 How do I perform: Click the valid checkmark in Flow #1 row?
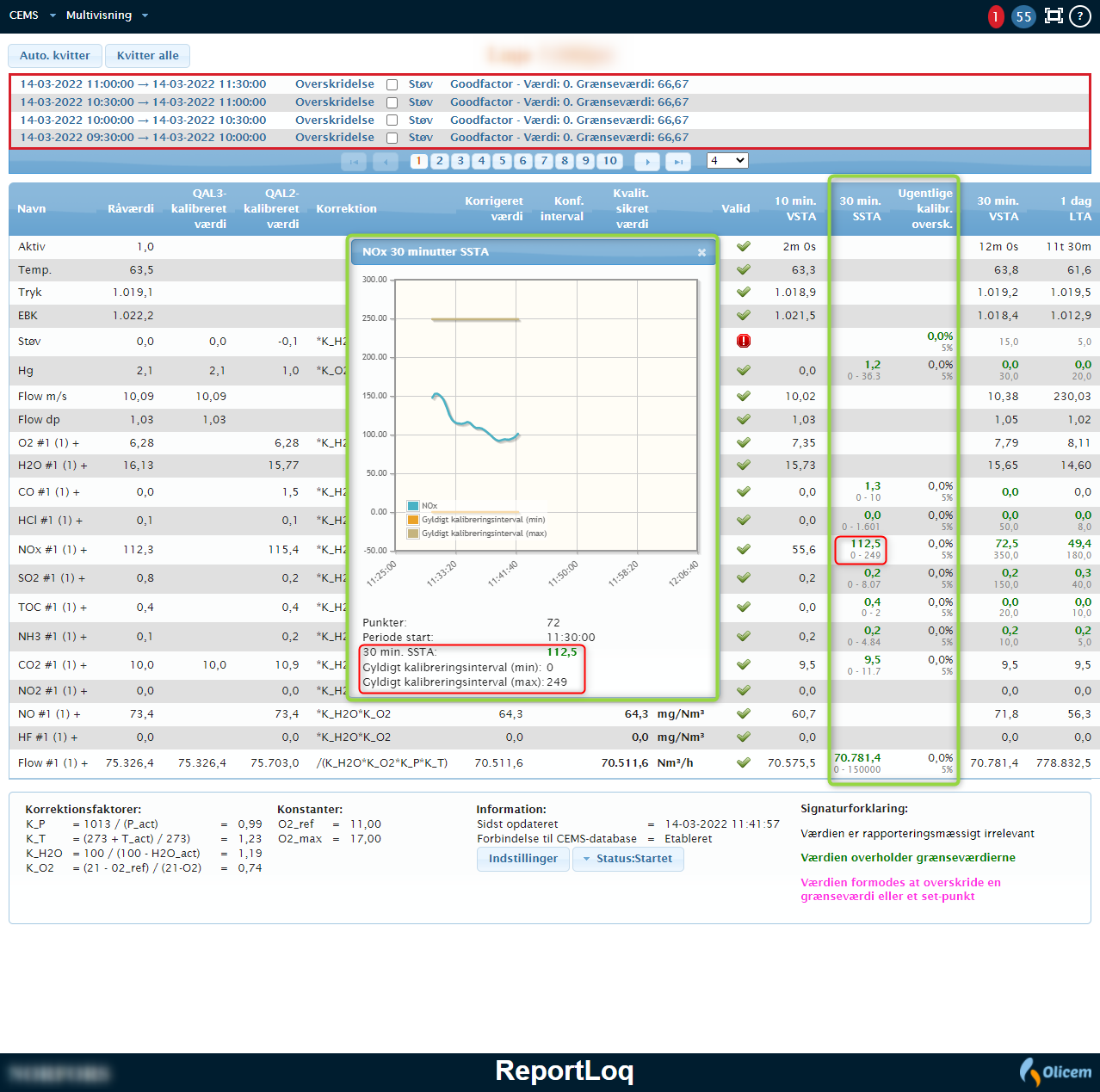(x=744, y=762)
